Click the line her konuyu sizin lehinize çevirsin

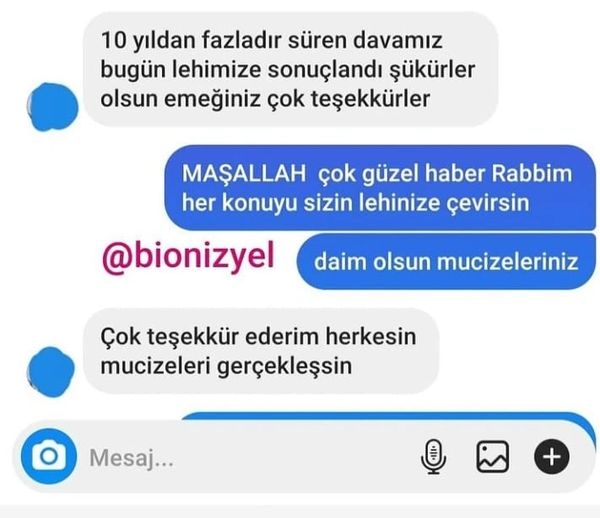click(355, 202)
